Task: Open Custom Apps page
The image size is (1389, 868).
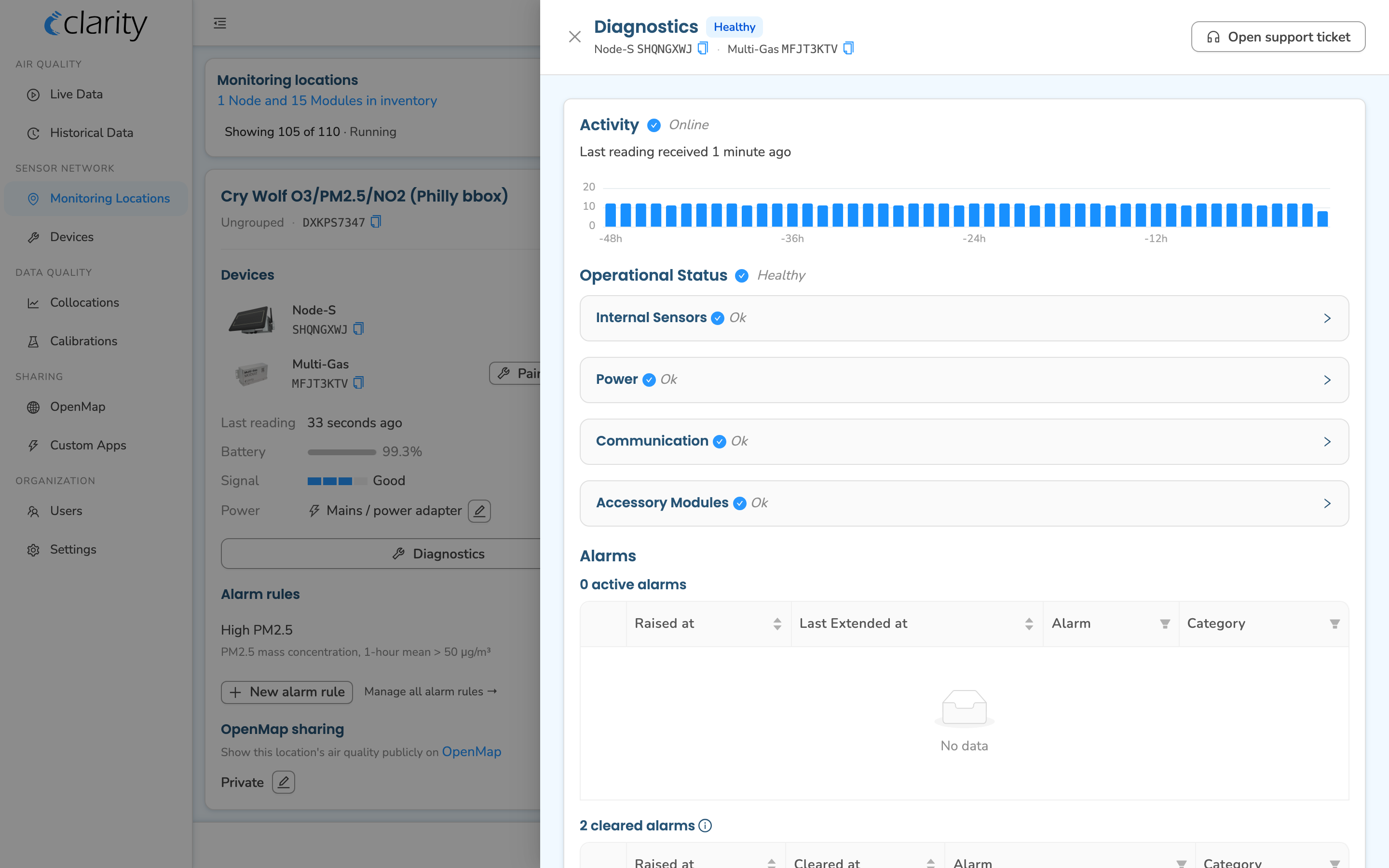Action: [x=88, y=445]
